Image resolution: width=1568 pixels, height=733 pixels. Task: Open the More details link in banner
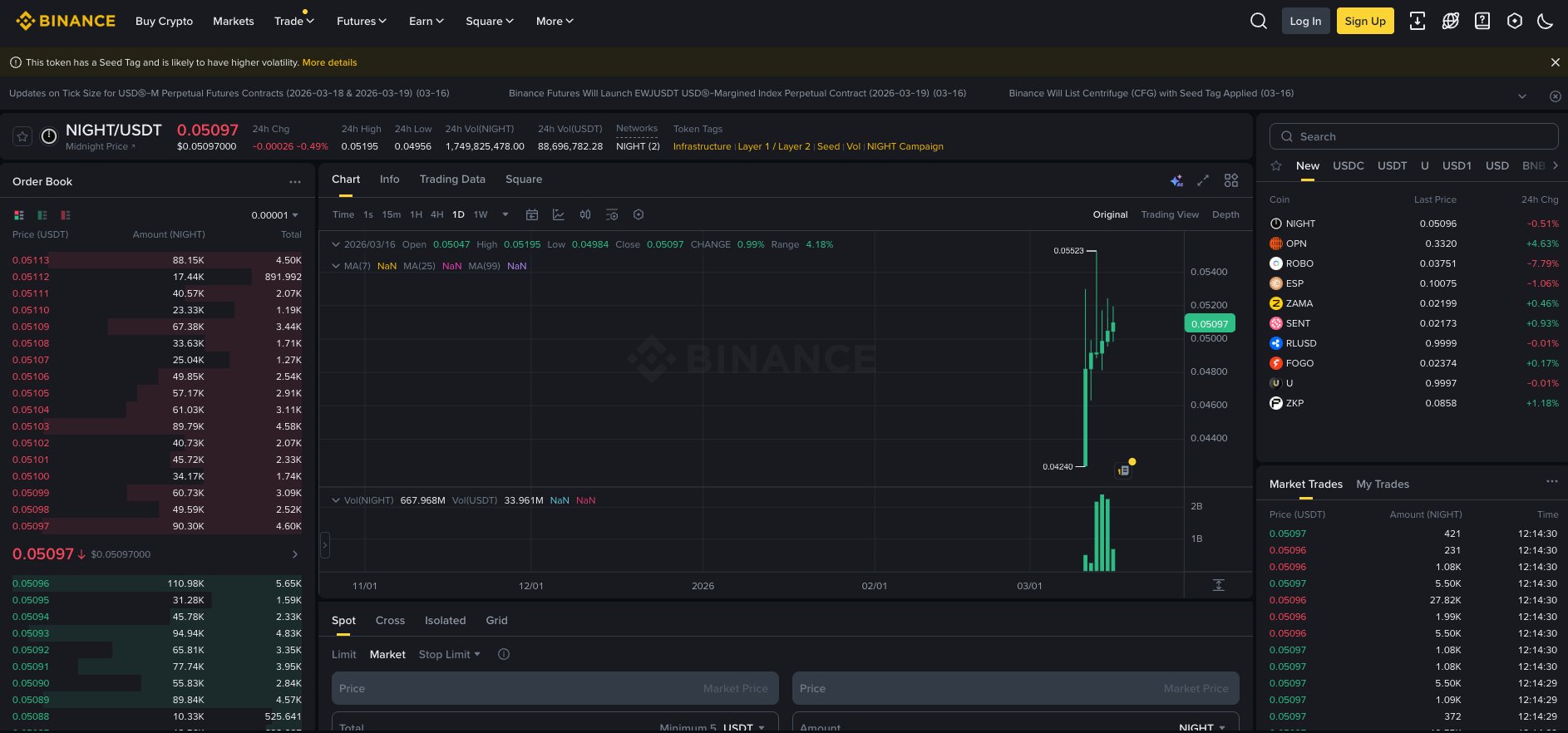(x=329, y=62)
